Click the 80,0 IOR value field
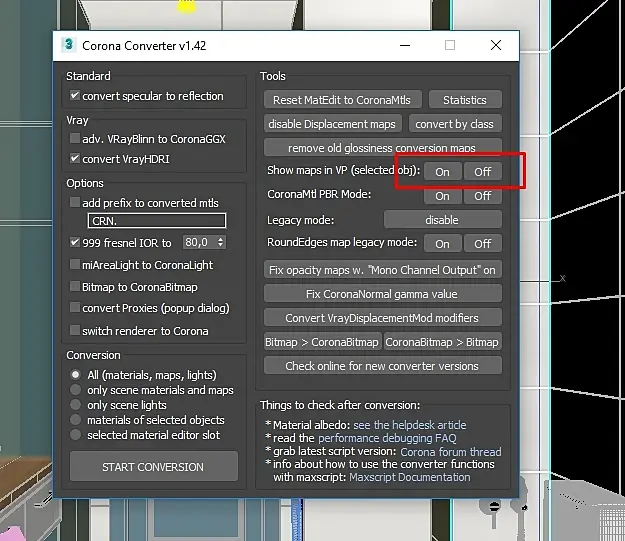Image resolution: width=625 pixels, height=541 pixels. [199, 242]
